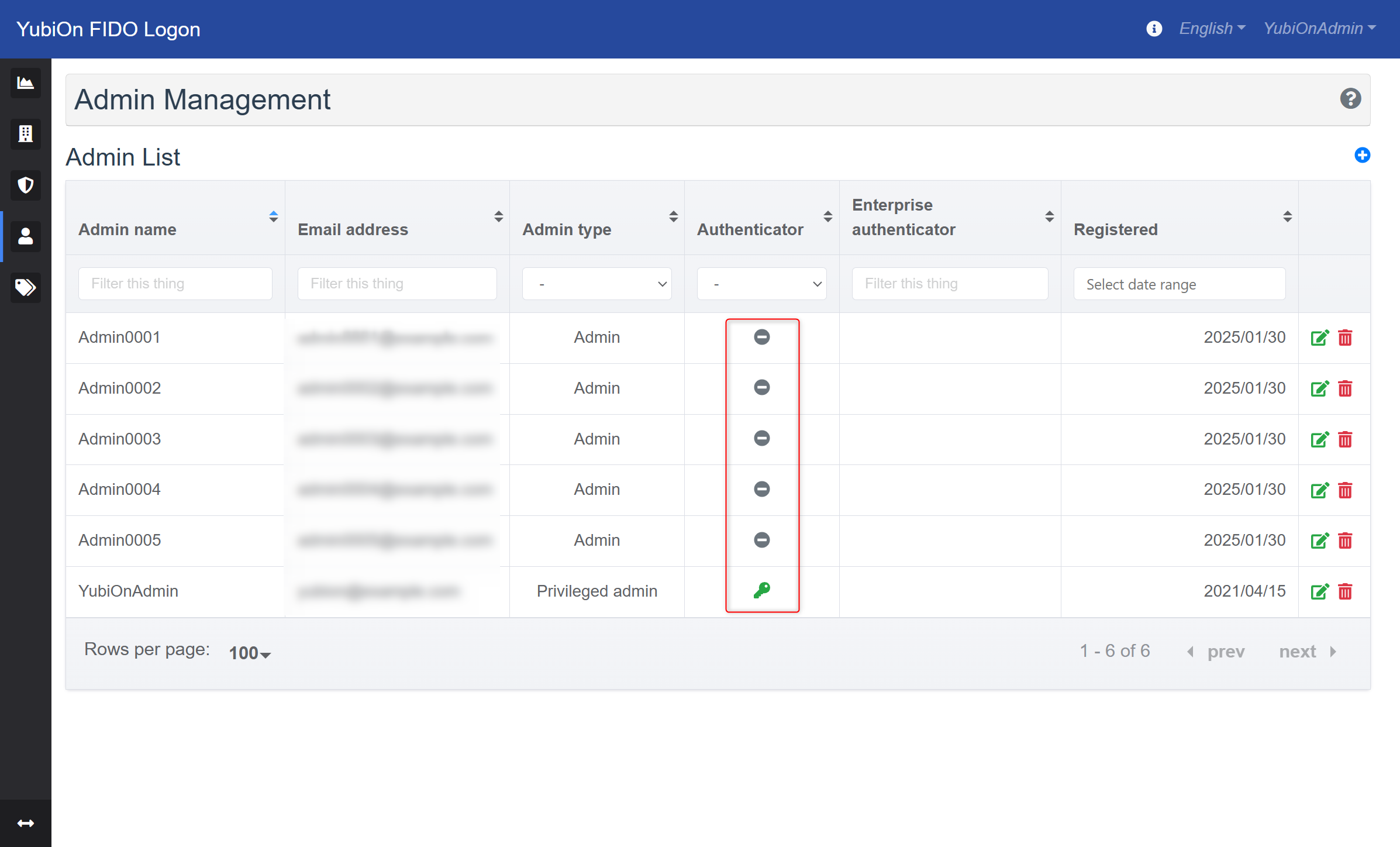Image resolution: width=1400 pixels, height=847 pixels.
Task: Edit the YubiOnAdmin row
Action: tap(1319, 591)
